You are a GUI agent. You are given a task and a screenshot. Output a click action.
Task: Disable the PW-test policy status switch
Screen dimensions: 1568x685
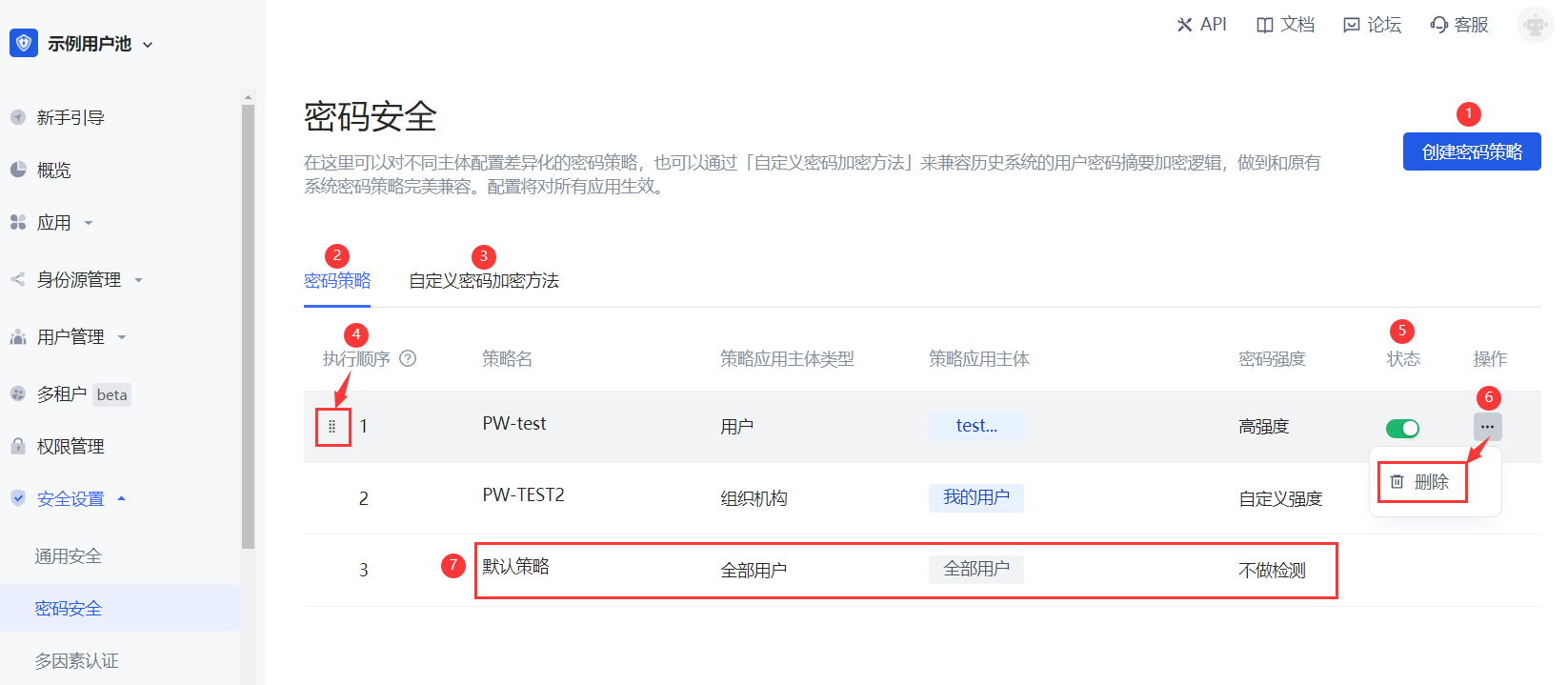pyautogui.click(x=1402, y=429)
